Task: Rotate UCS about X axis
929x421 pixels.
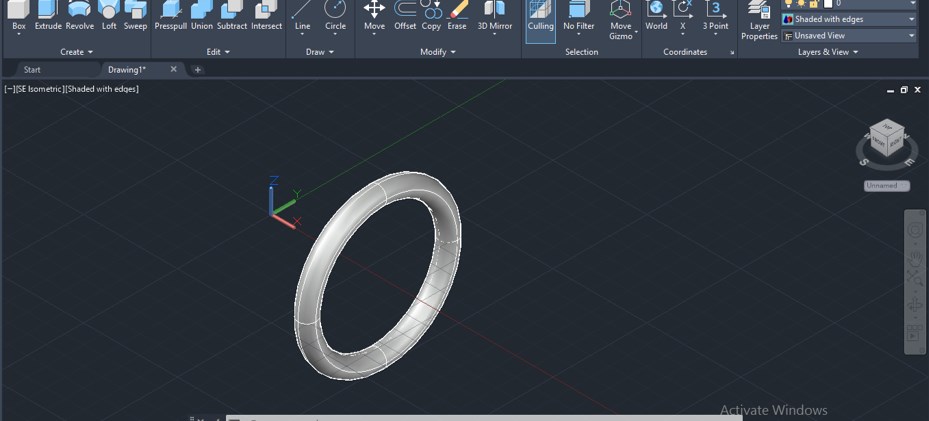Action: [683, 13]
